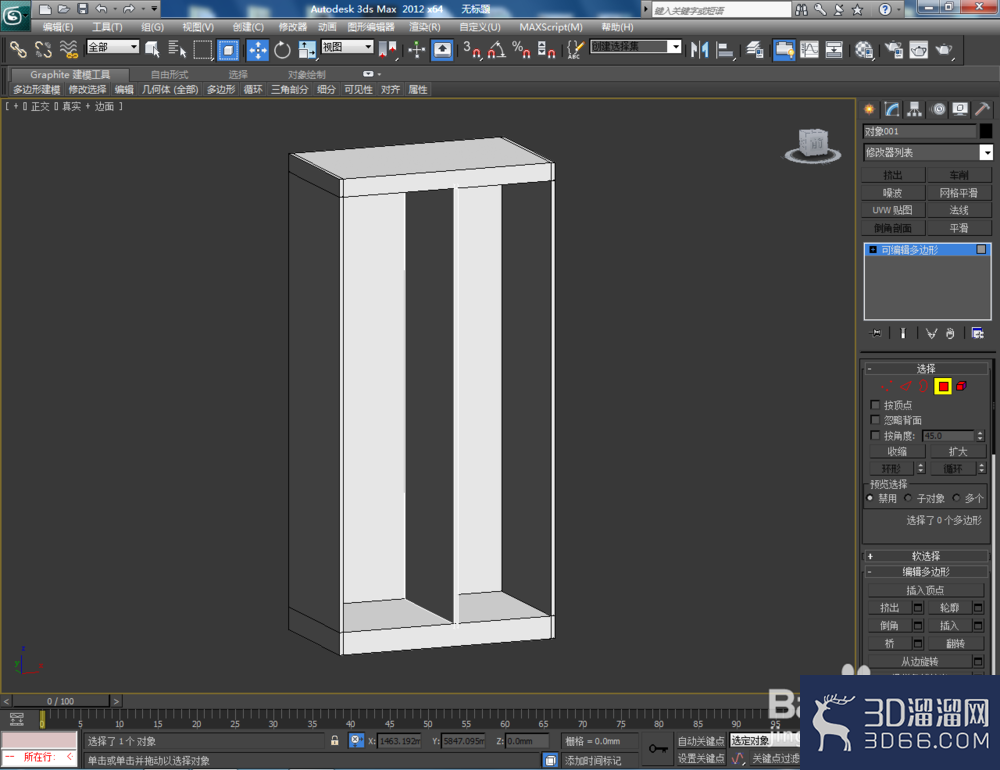Open Select by Name dialog
This screenshot has width=1000, height=770.
(177, 49)
